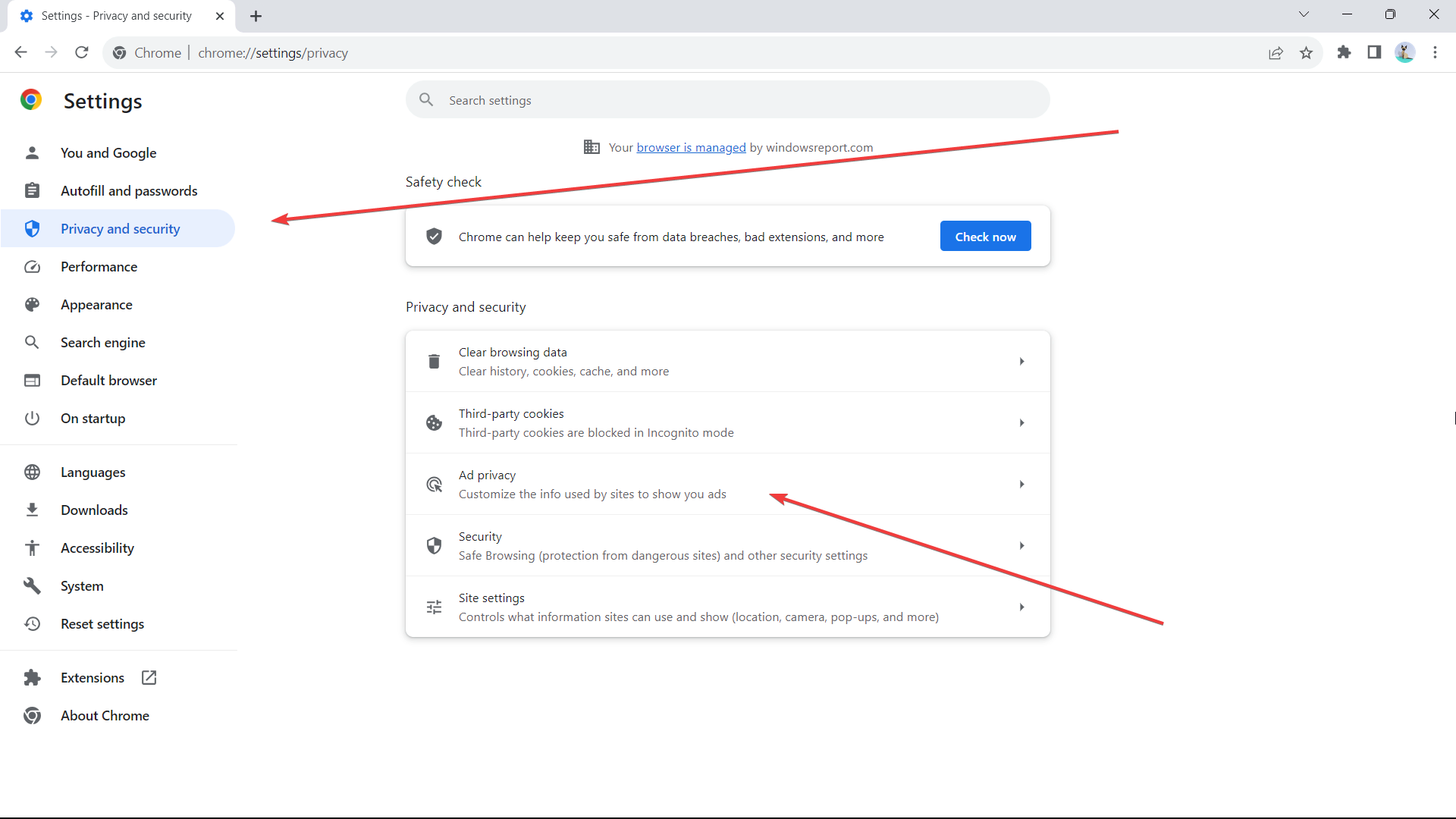1456x819 pixels.
Task: Click the browser is managed link
Action: pos(691,147)
